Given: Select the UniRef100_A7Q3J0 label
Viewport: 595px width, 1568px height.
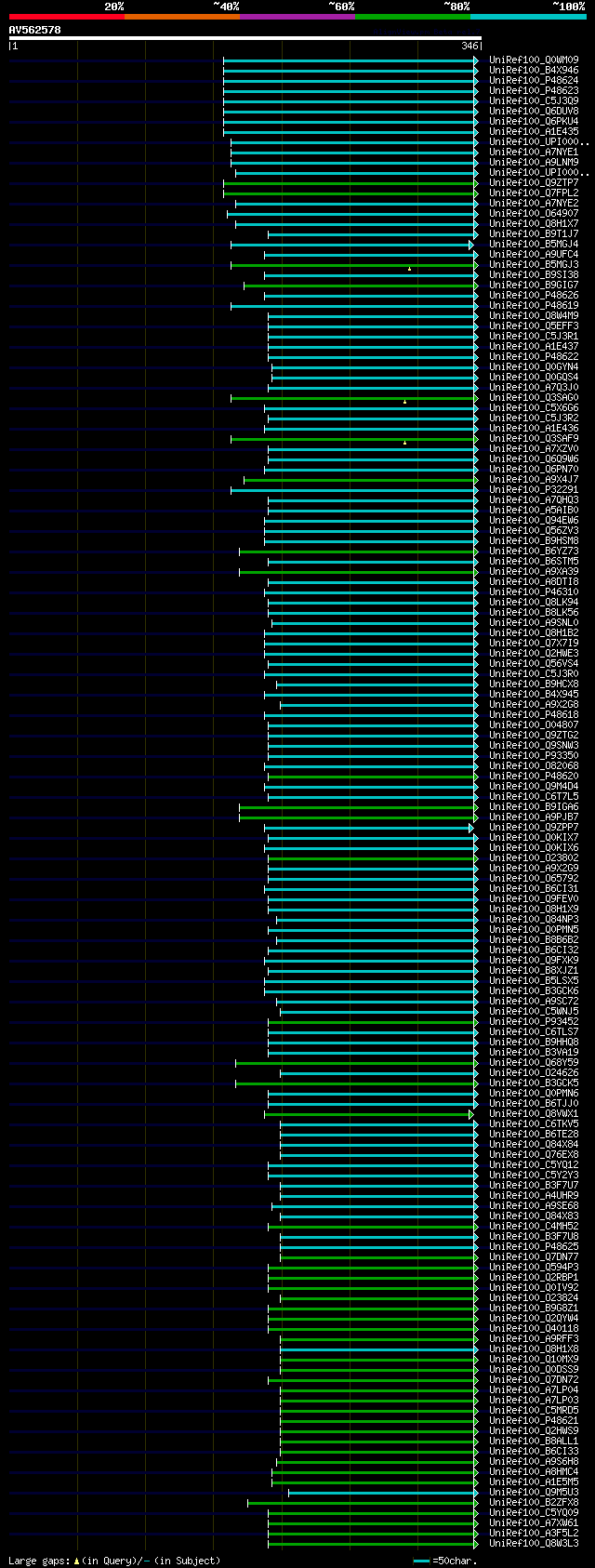Looking at the screenshot, I should pyautogui.click(x=534, y=388).
